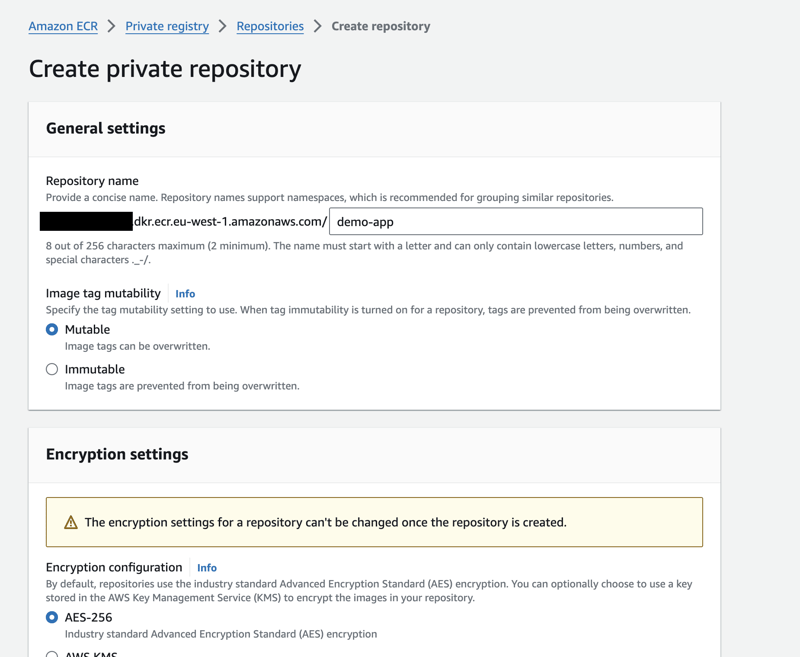The height and width of the screenshot is (657, 800).
Task: Click the '8 out of 256 characters' hint text
Action: 364,252
